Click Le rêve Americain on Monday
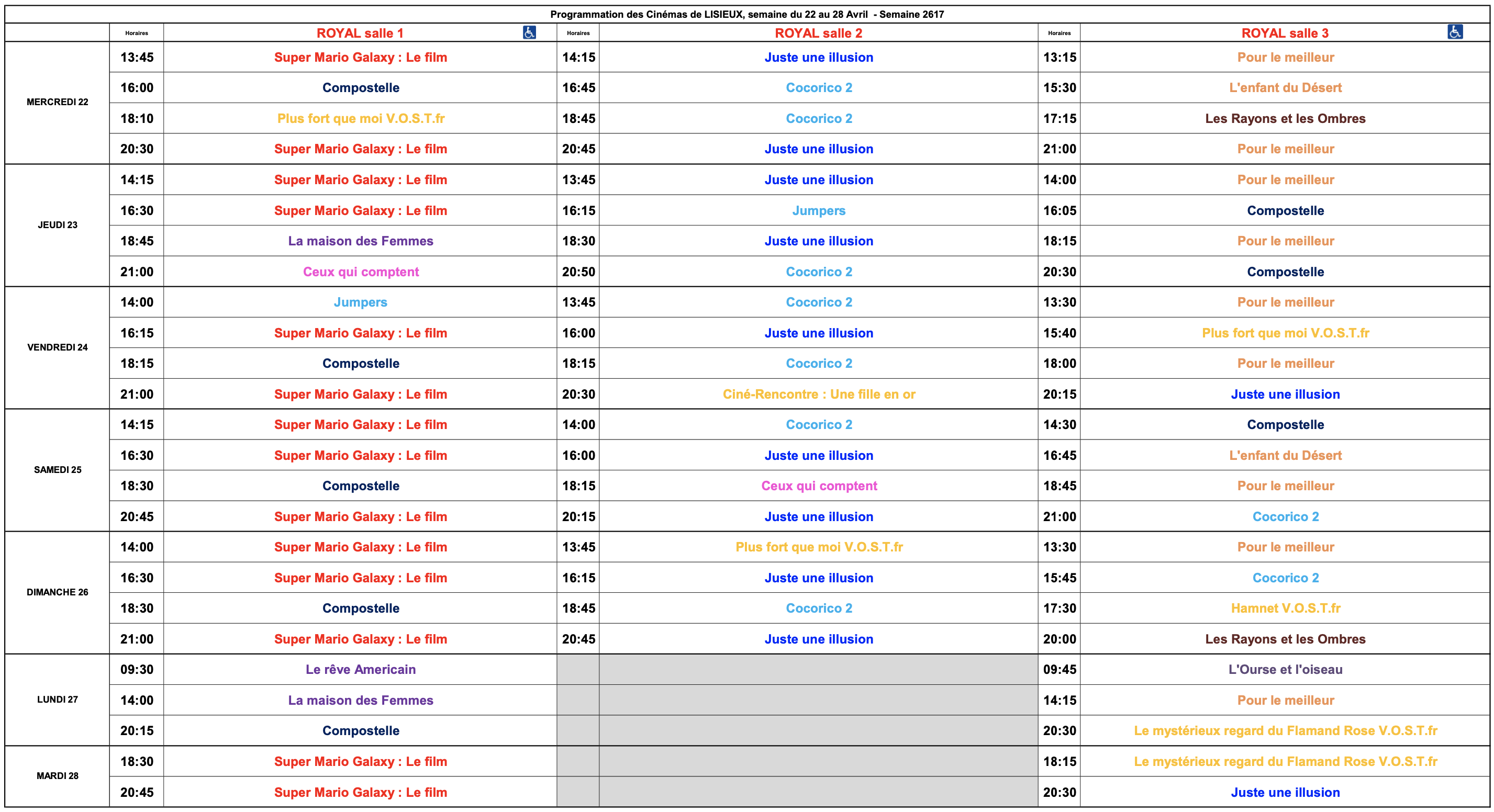The height and width of the screenshot is (812, 1494). 360,669
